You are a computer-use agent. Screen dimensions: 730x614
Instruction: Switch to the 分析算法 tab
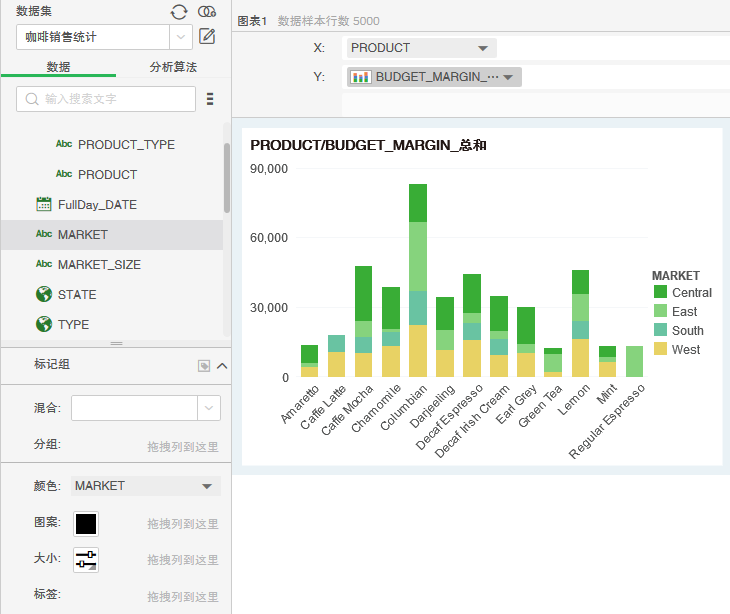173,67
